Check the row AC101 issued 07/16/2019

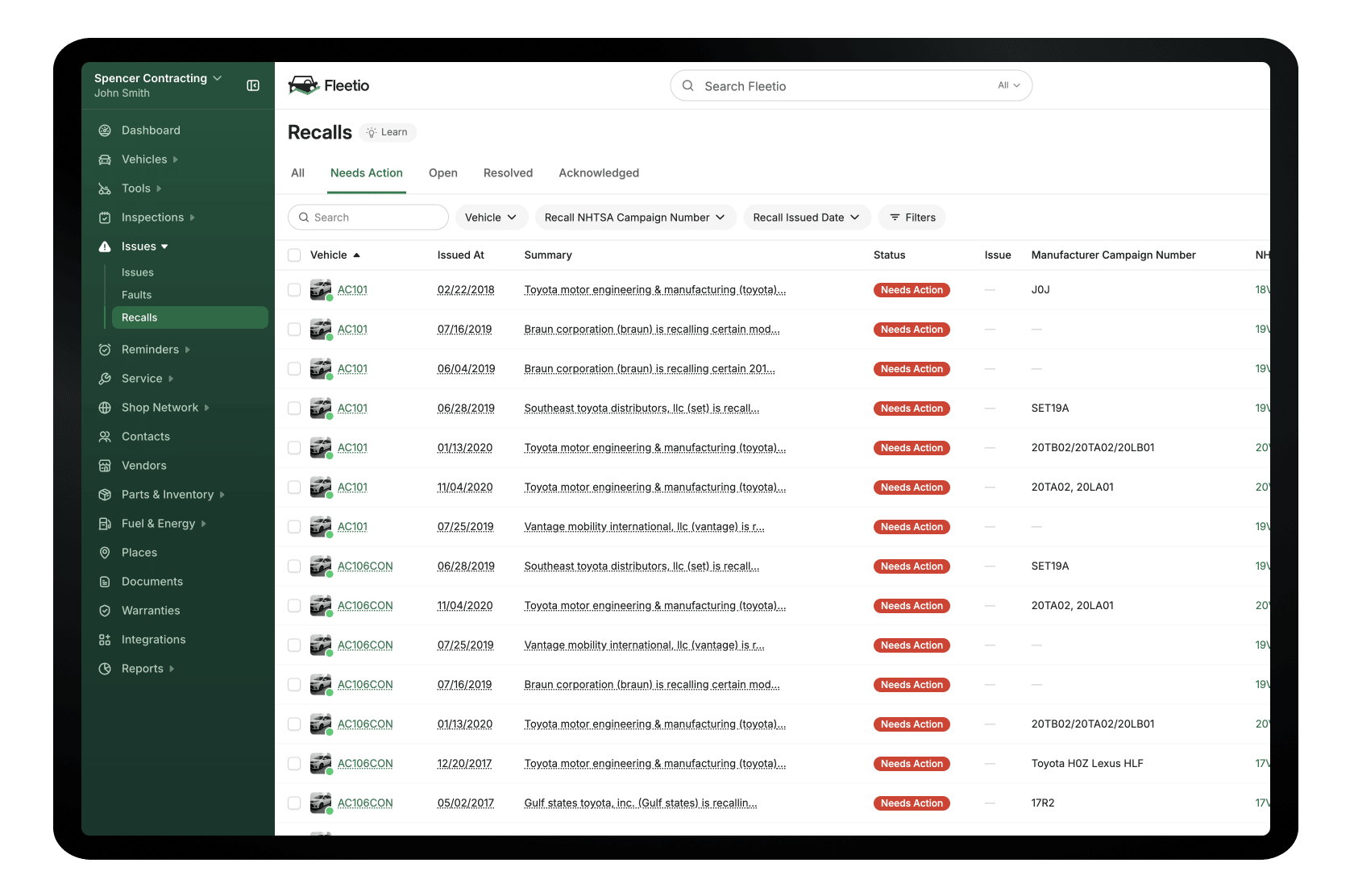[x=294, y=330]
